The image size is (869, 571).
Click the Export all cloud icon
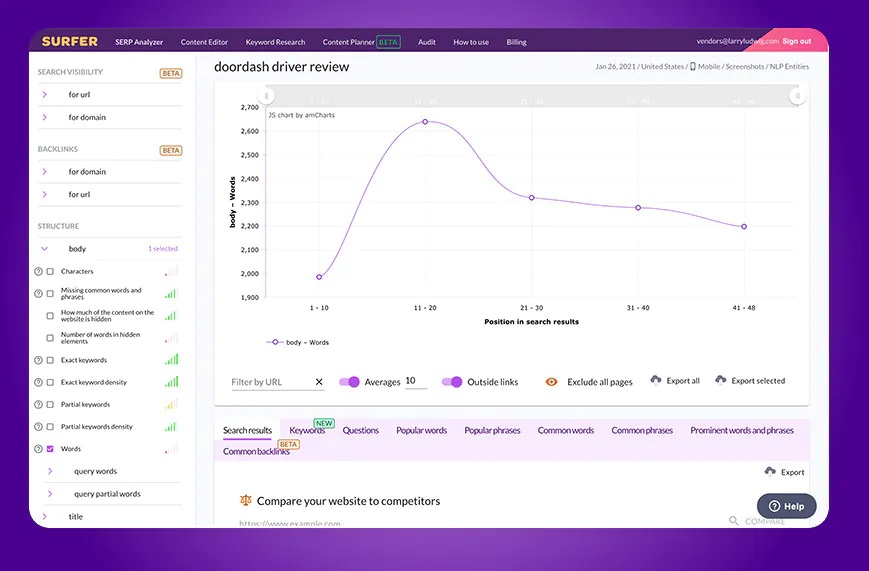[656, 380]
